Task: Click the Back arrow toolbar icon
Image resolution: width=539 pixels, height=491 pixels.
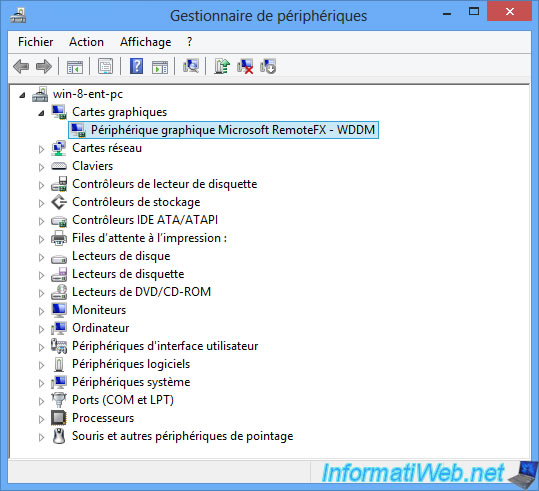Action: point(21,66)
